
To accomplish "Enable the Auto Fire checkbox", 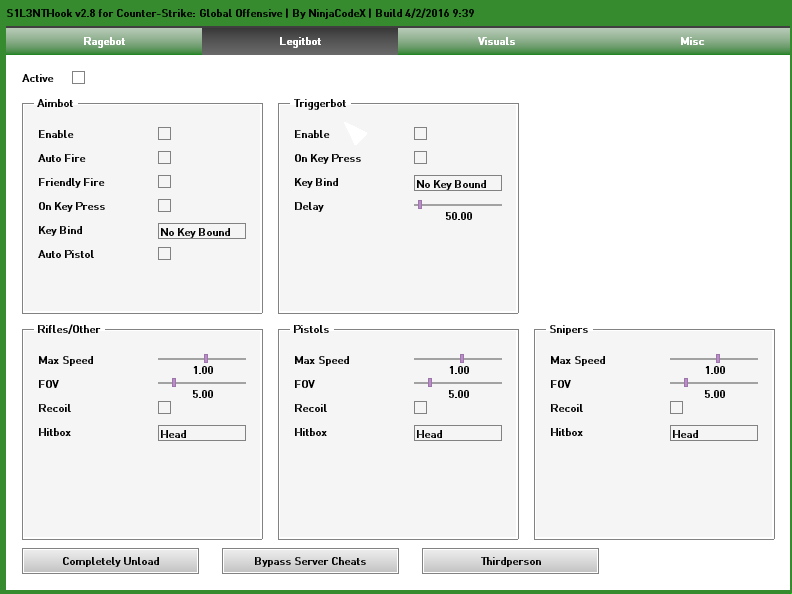I will (x=164, y=158).
